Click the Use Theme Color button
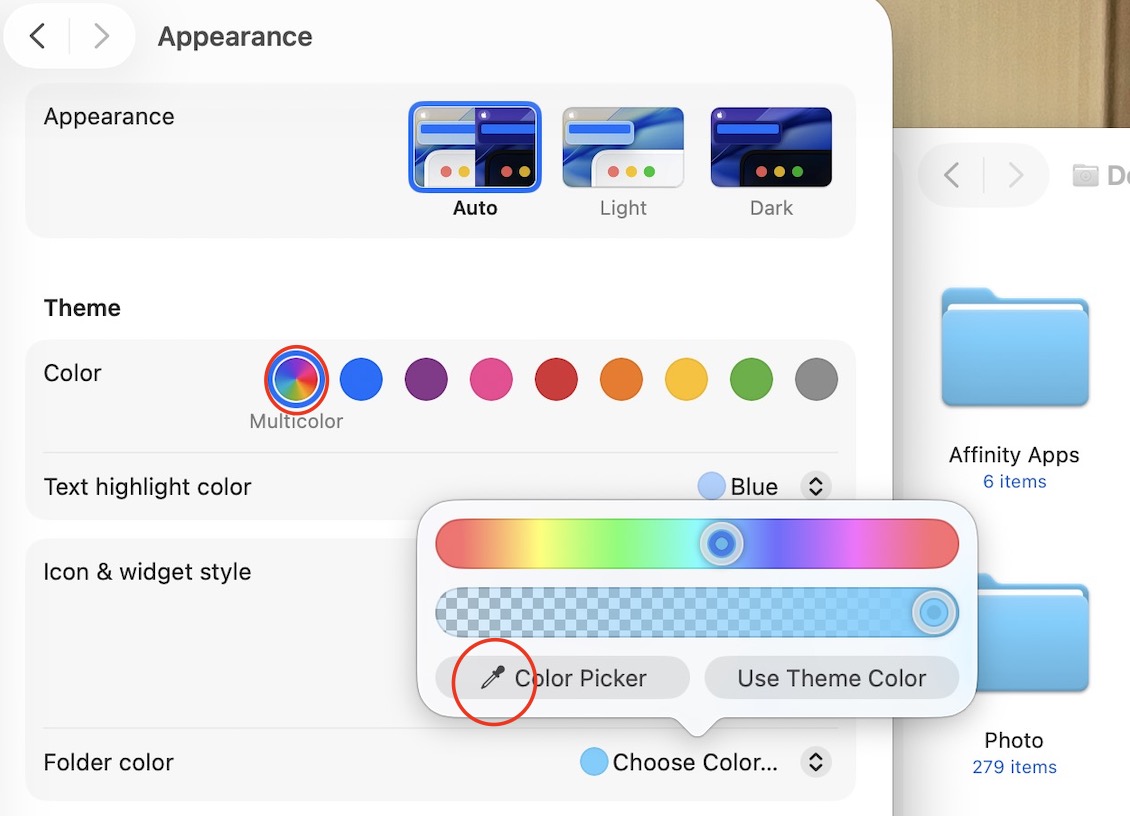 point(832,678)
